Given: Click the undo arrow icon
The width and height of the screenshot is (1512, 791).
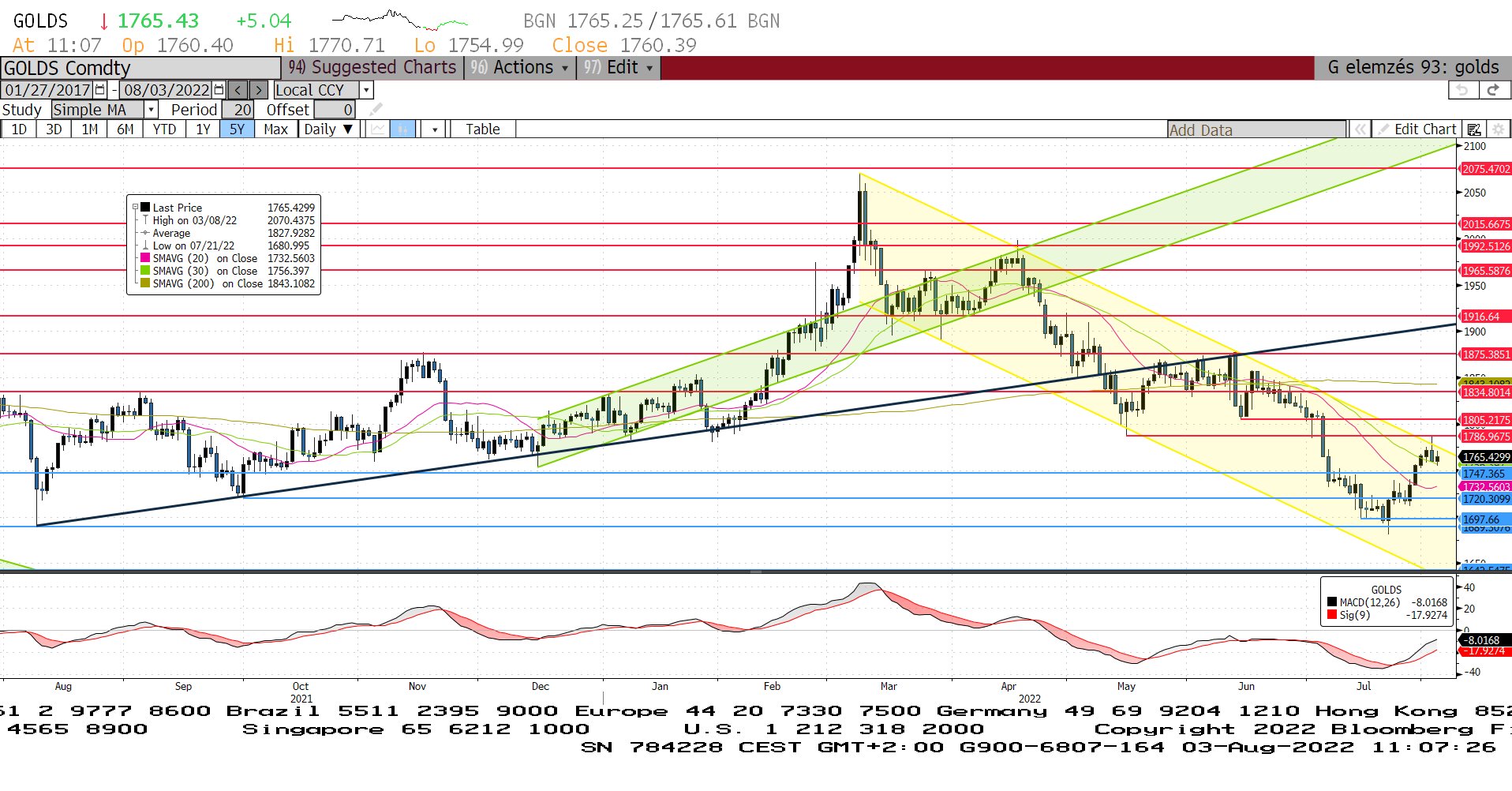Looking at the screenshot, I should tap(1462, 90).
